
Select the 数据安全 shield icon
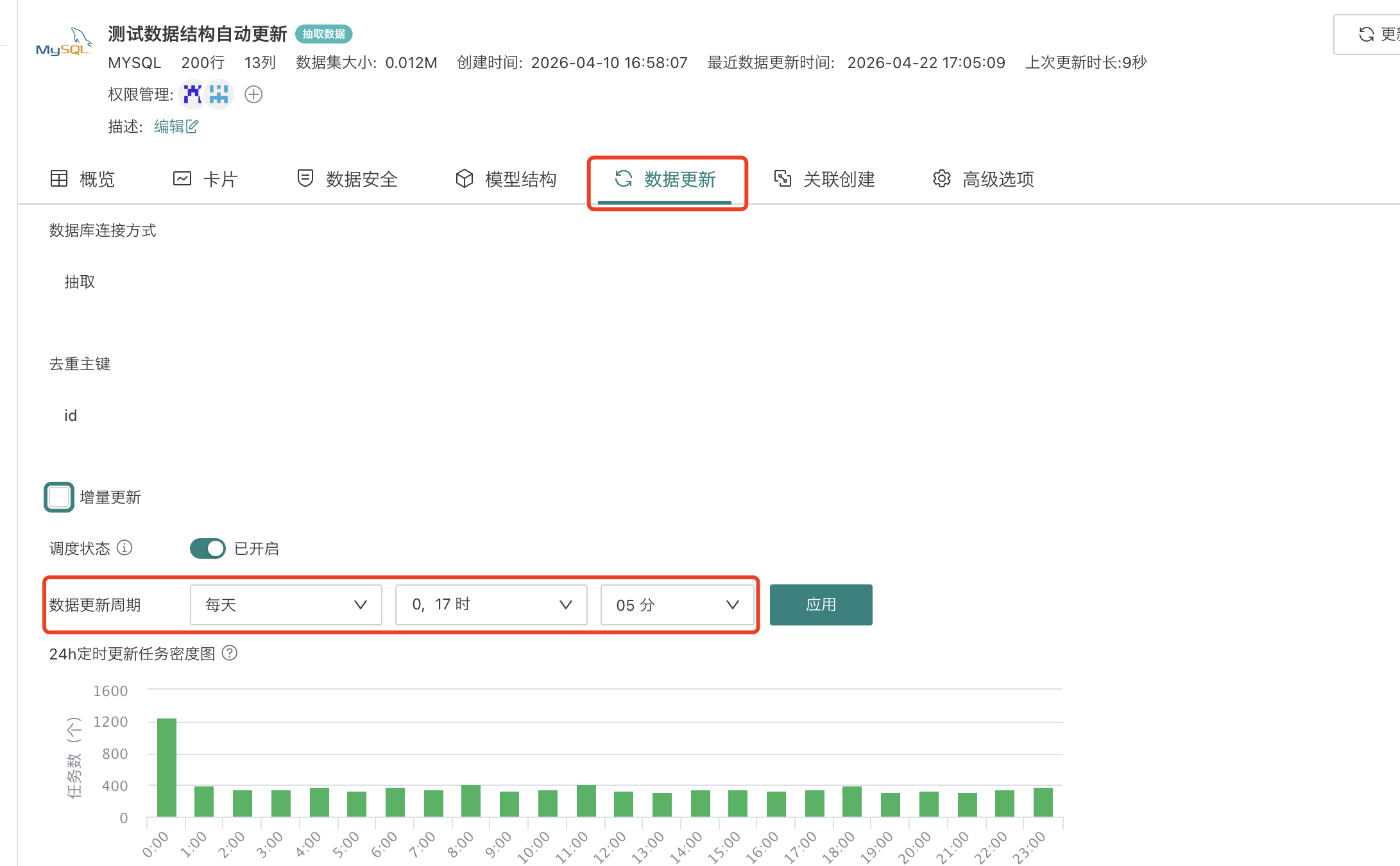[x=305, y=179]
